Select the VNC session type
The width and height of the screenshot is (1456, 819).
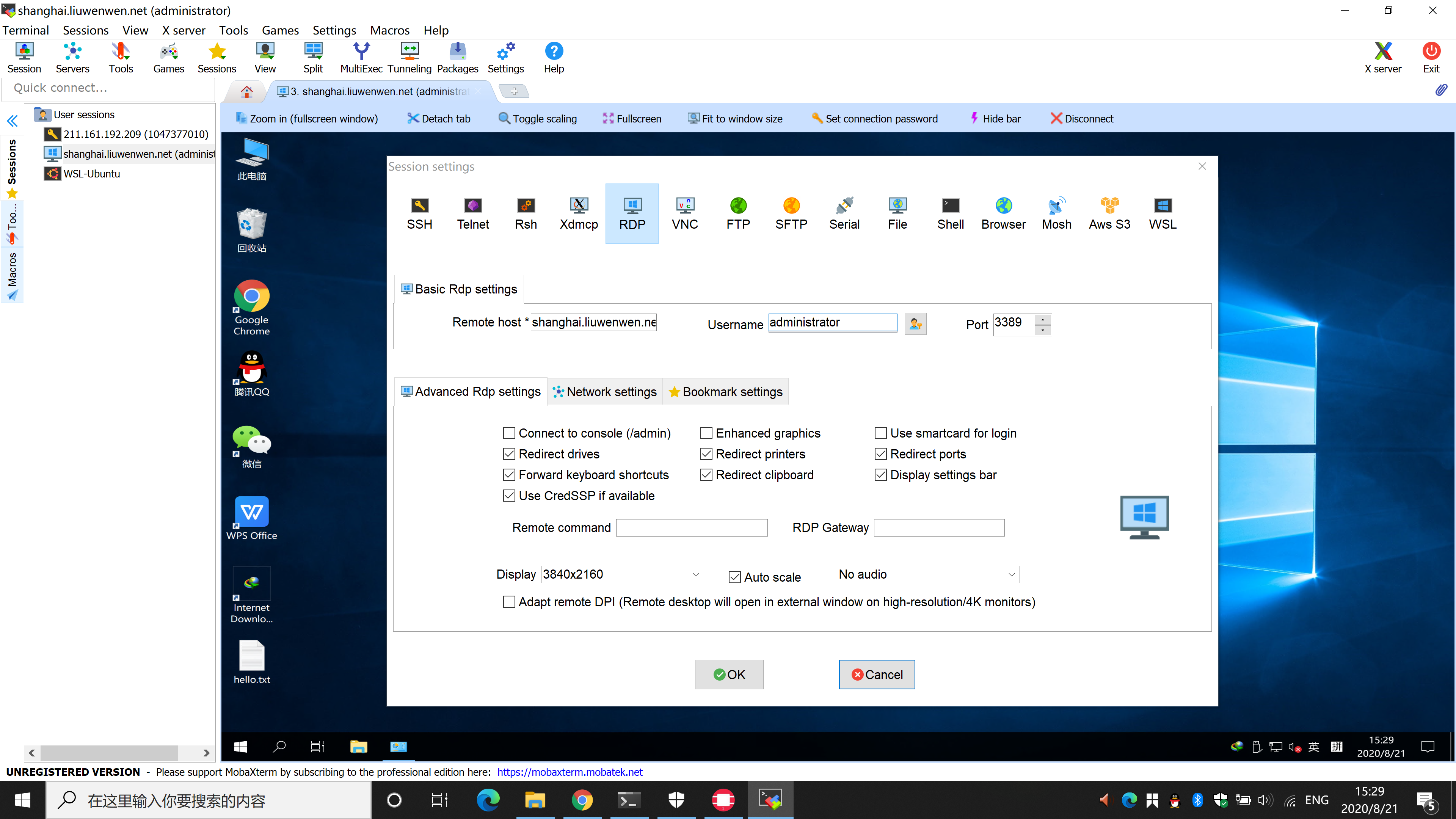click(684, 213)
